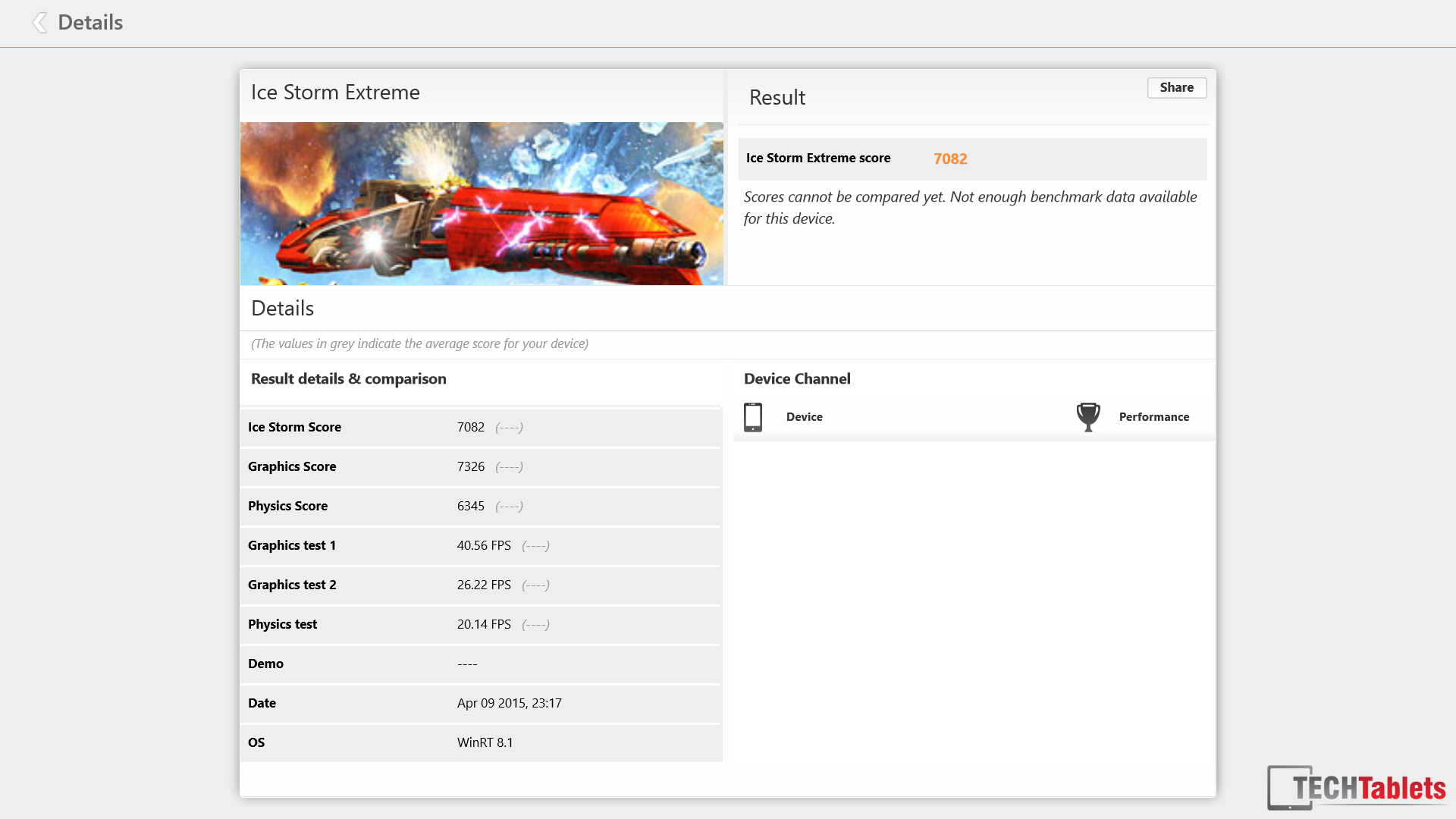Click the Date row label
Screen dimensions: 1456x819
pos(262,703)
